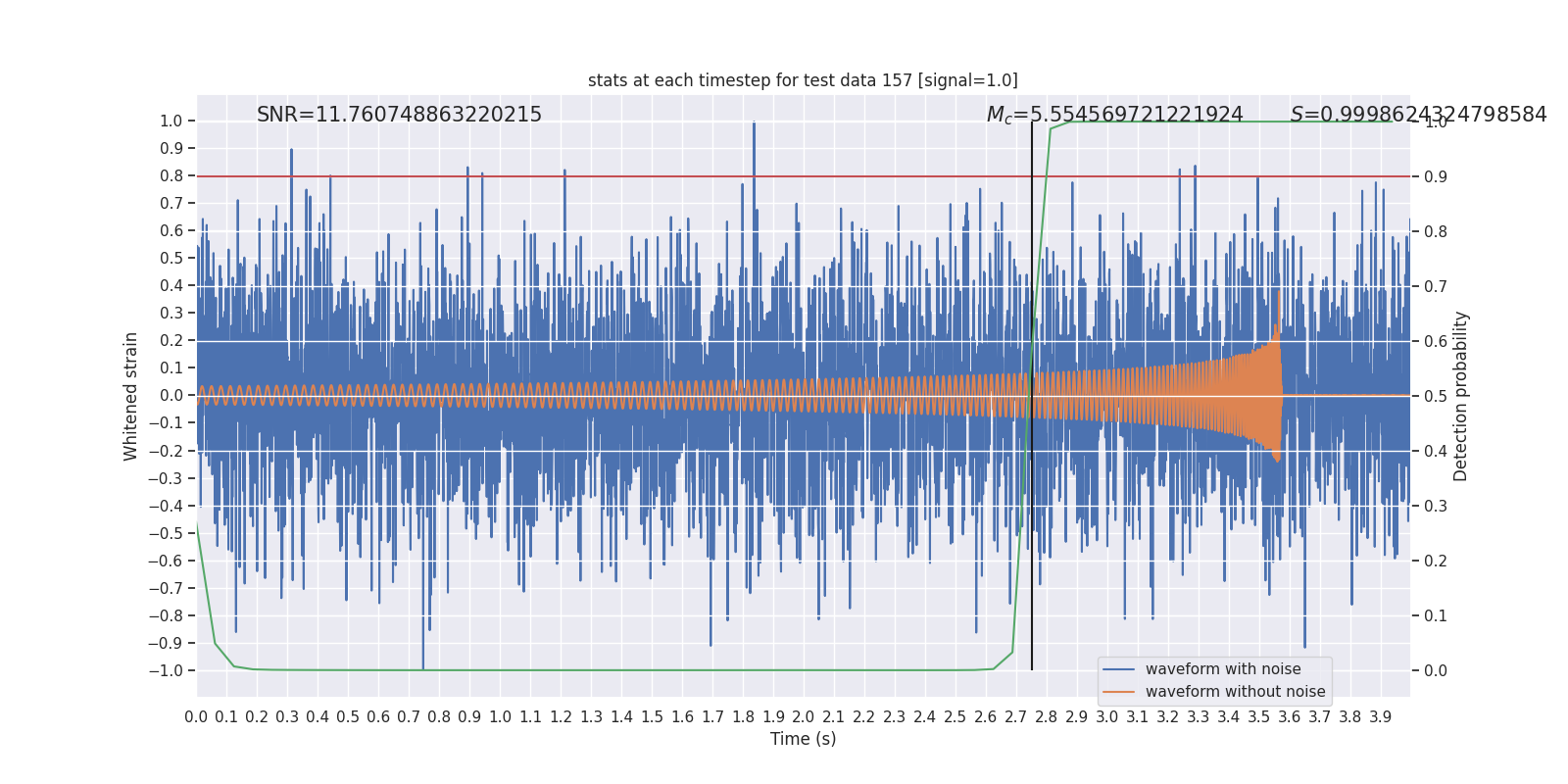Select Detection probability axis tick 0.6
Viewport: 1568px width, 784px height.
click(x=1436, y=341)
